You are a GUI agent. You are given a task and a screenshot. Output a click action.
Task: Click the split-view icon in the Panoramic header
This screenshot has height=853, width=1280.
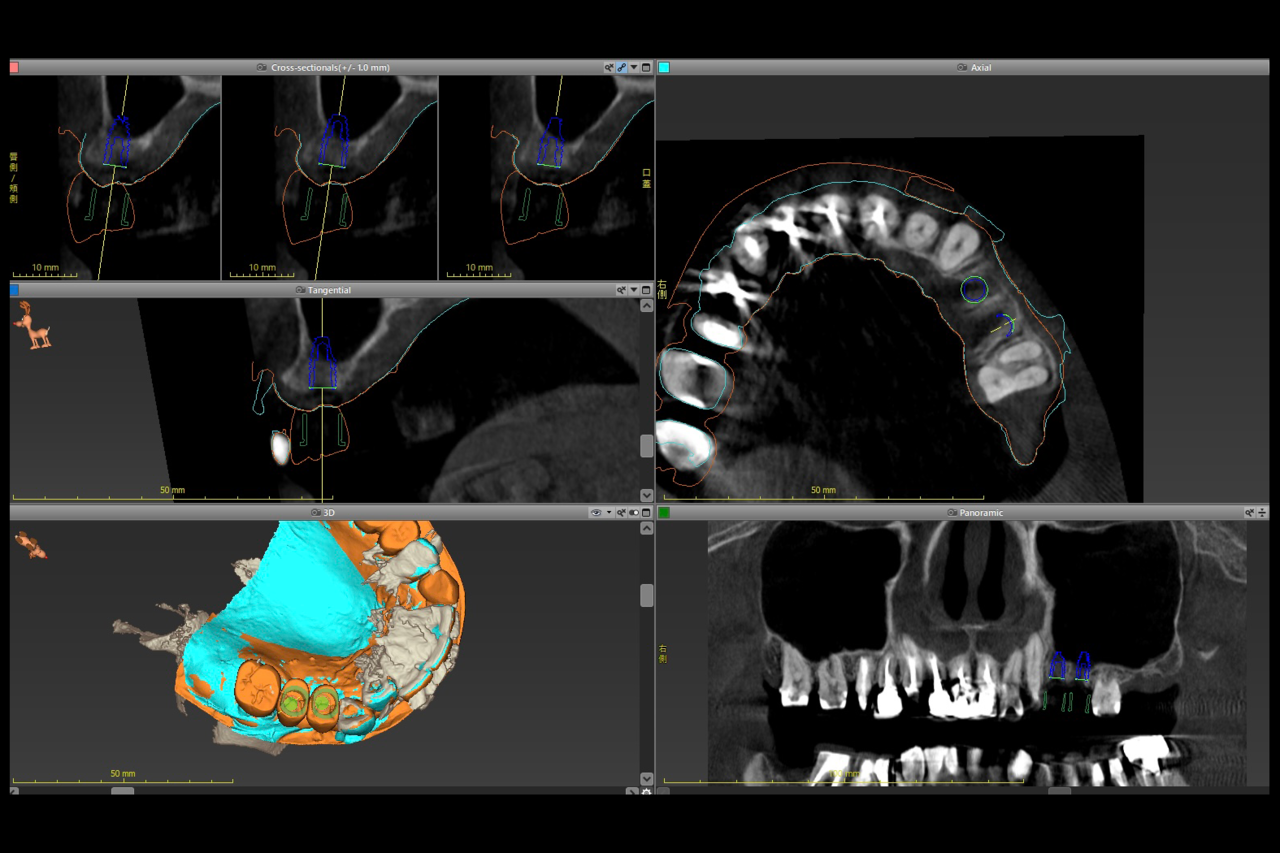[1262, 513]
